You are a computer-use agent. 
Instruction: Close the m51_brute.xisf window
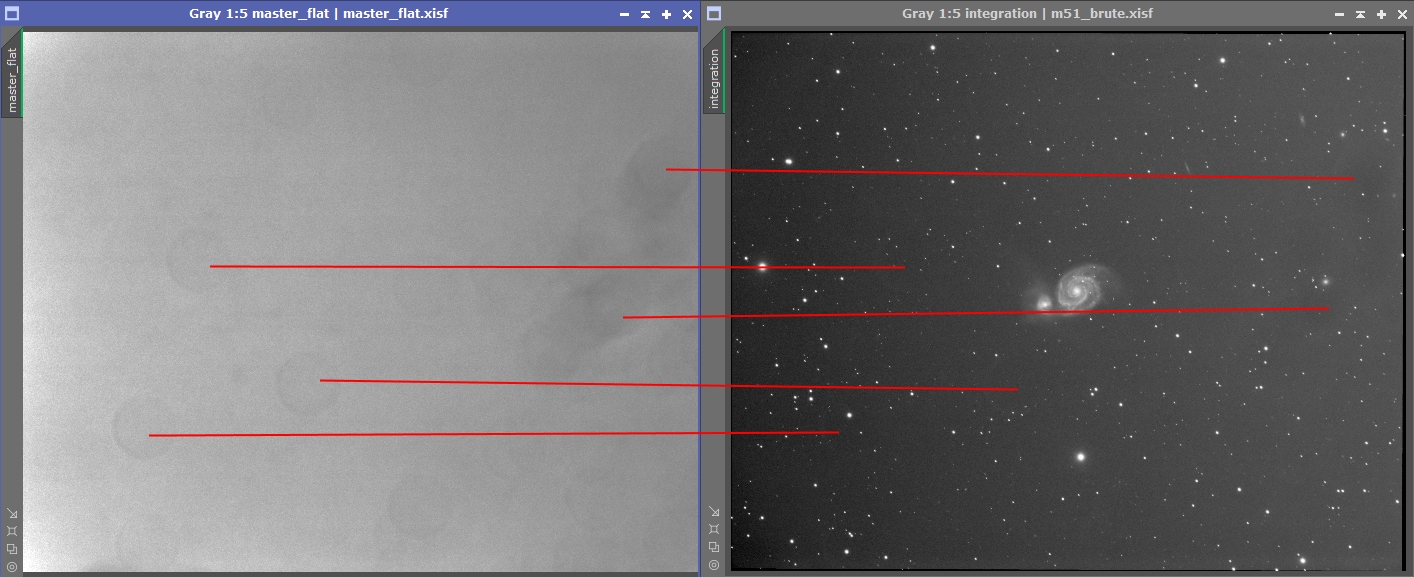tap(1401, 14)
